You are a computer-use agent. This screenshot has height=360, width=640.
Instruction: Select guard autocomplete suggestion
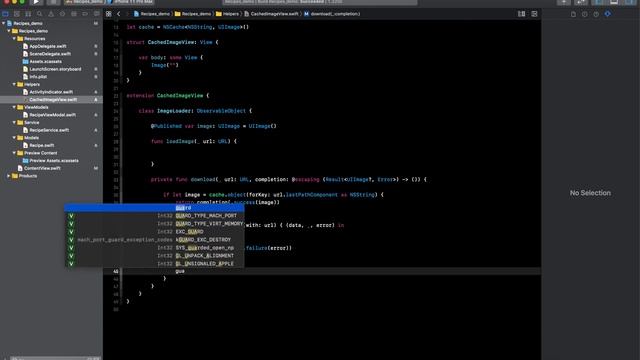tap(154, 208)
